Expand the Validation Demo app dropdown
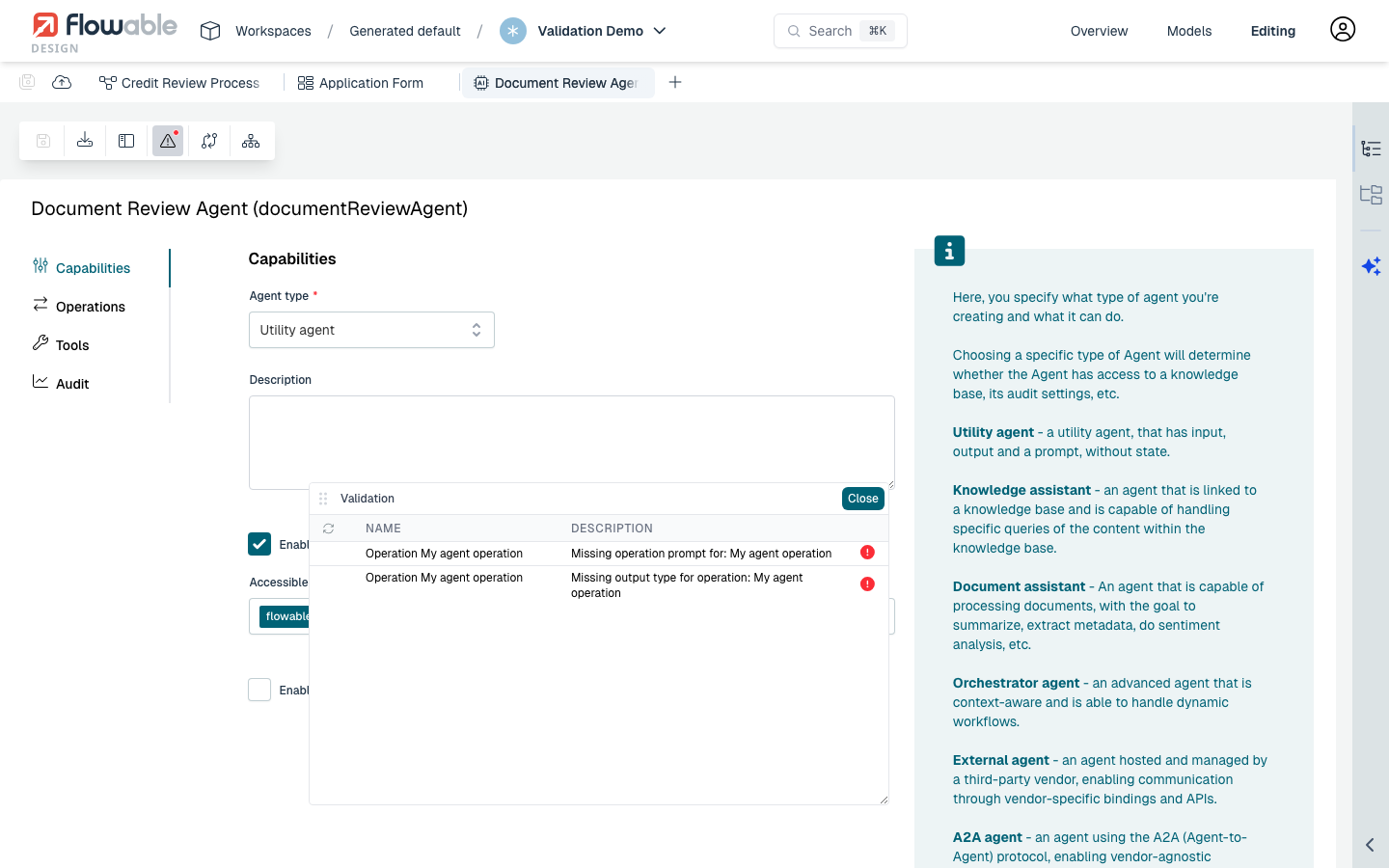The height and width of the screenshot is (868, 1389). tap(660, 30)
